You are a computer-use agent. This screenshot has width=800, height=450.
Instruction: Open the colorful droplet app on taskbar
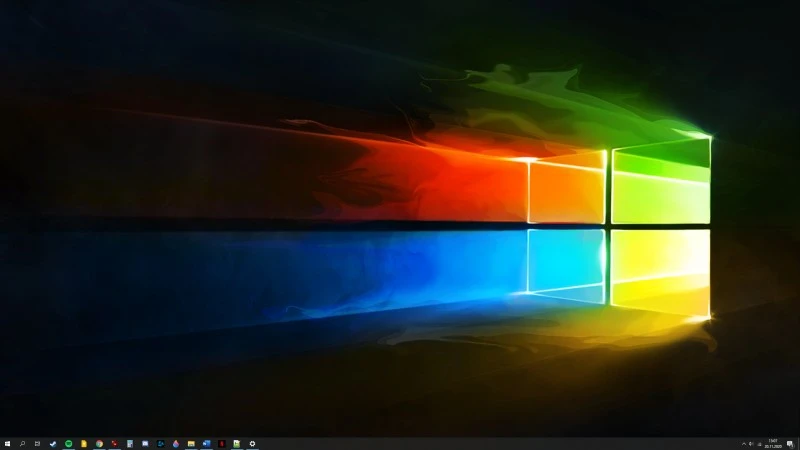(176, 444)
